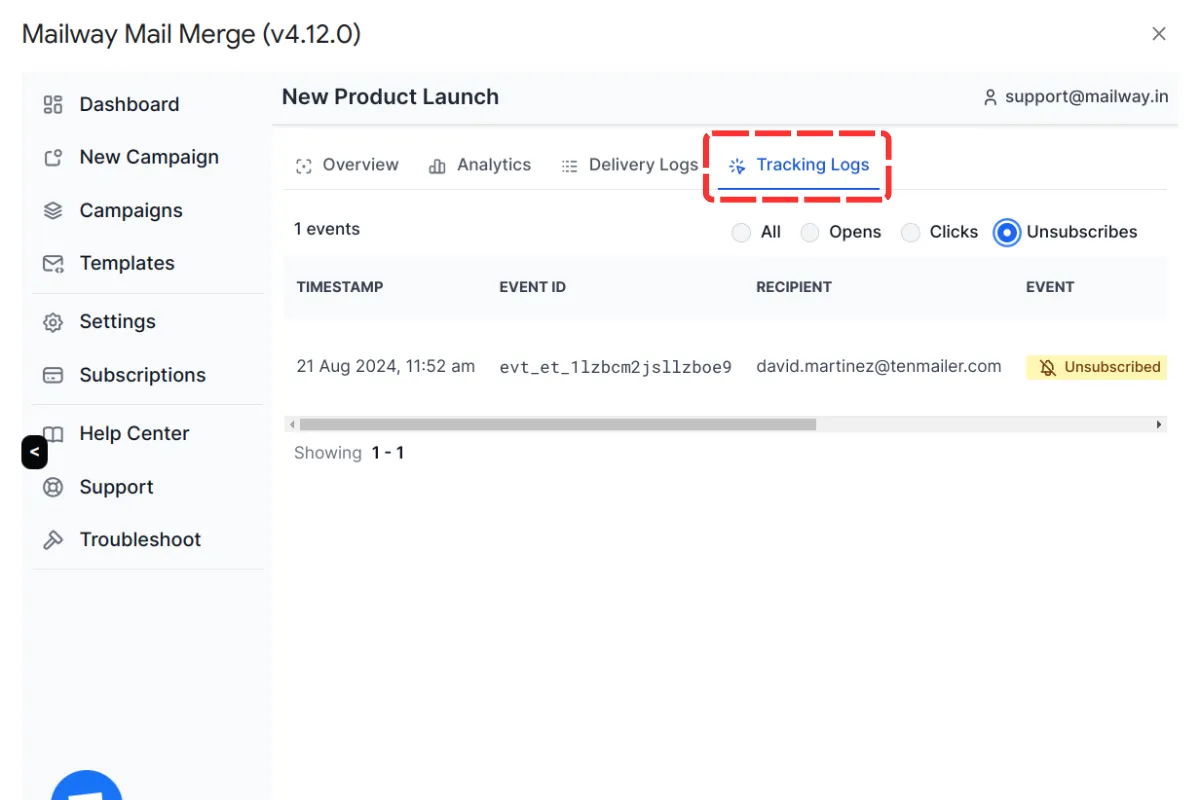The height and width of the screenshot is (800, 1200).
Task: Select the Opens filter radio button
Action: (810, 233)
